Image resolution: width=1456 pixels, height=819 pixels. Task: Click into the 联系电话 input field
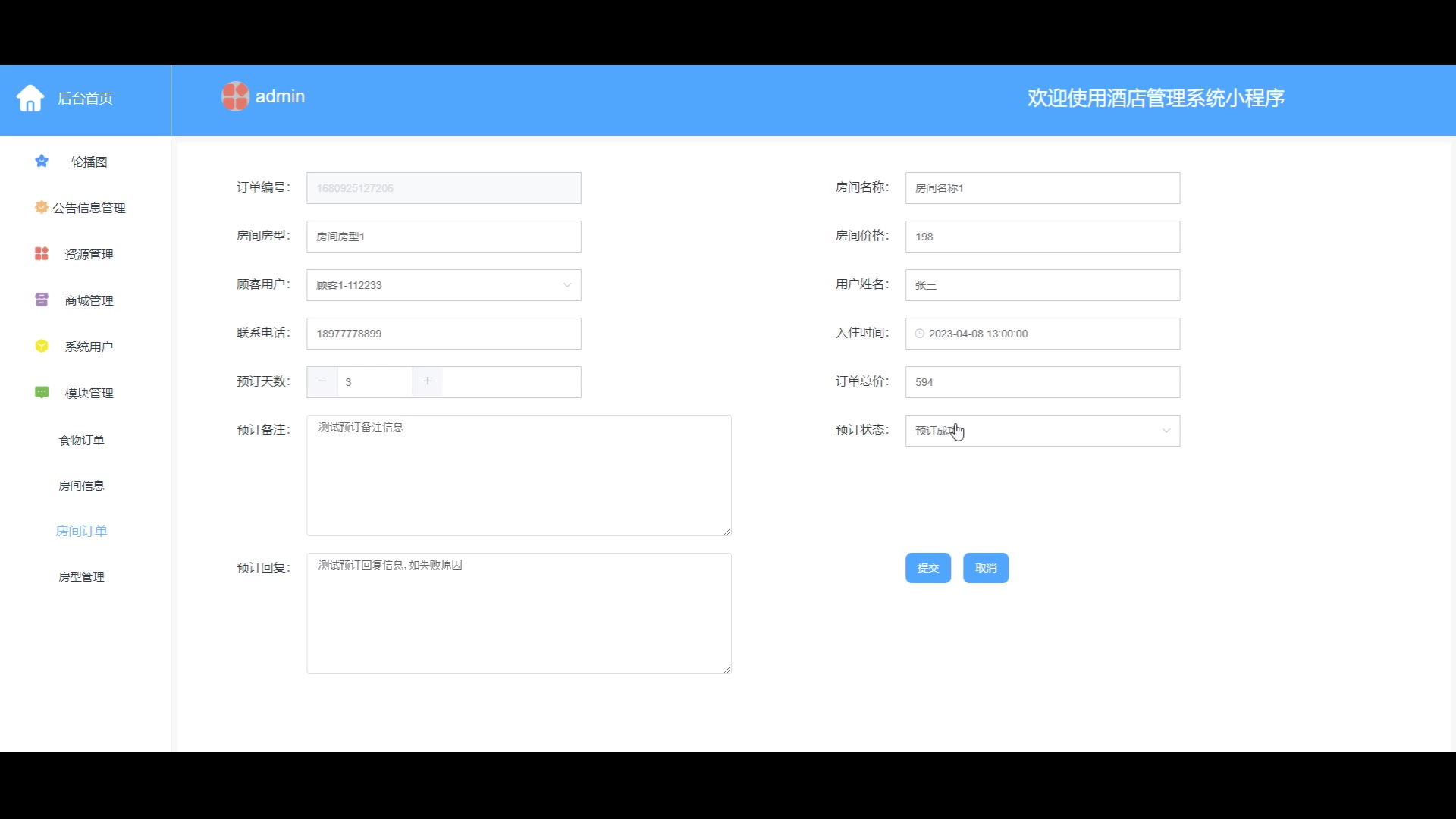pyautogui.click(x=444, y=334)
